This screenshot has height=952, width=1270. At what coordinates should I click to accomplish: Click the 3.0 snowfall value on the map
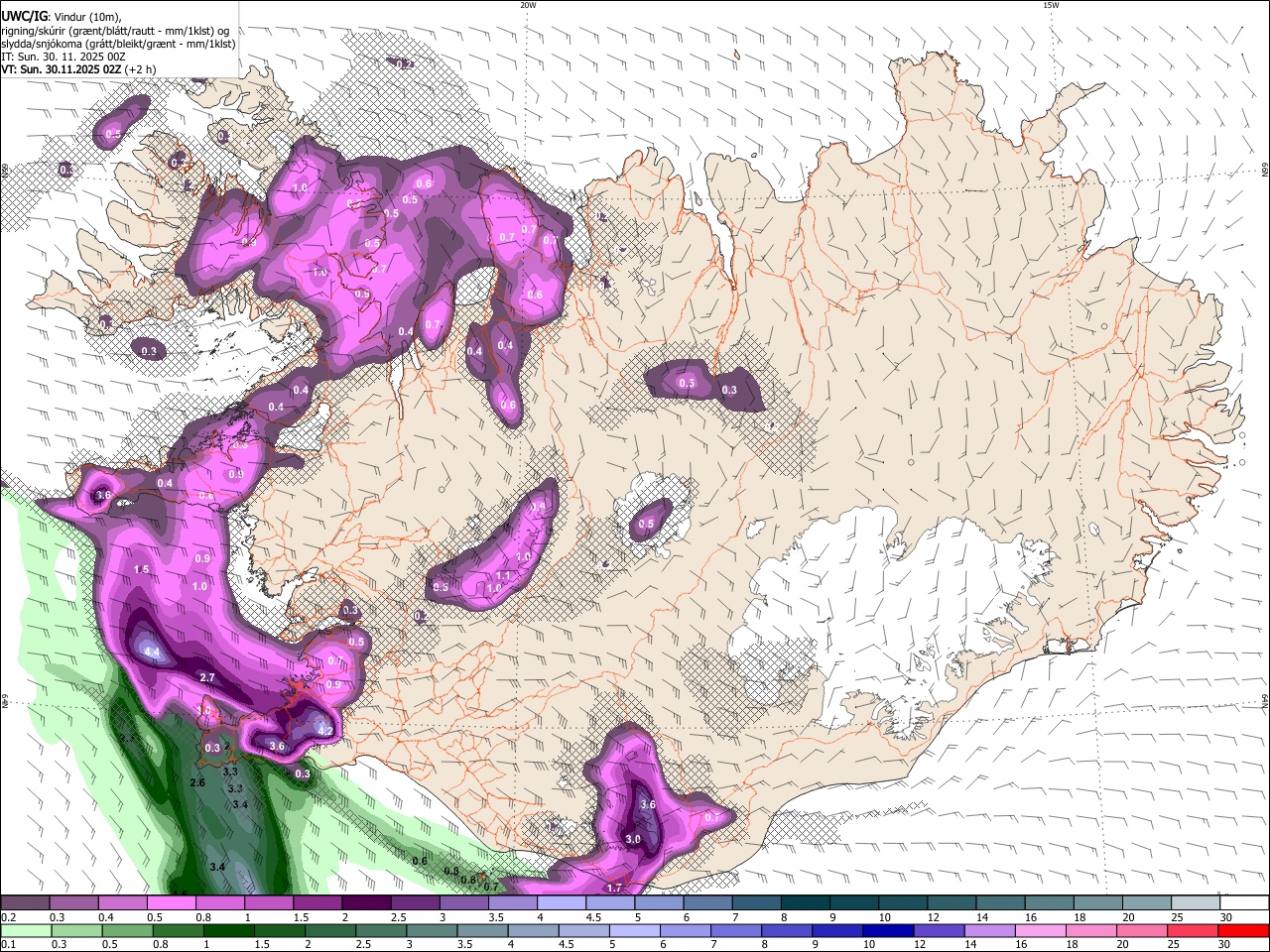(633, 839)
